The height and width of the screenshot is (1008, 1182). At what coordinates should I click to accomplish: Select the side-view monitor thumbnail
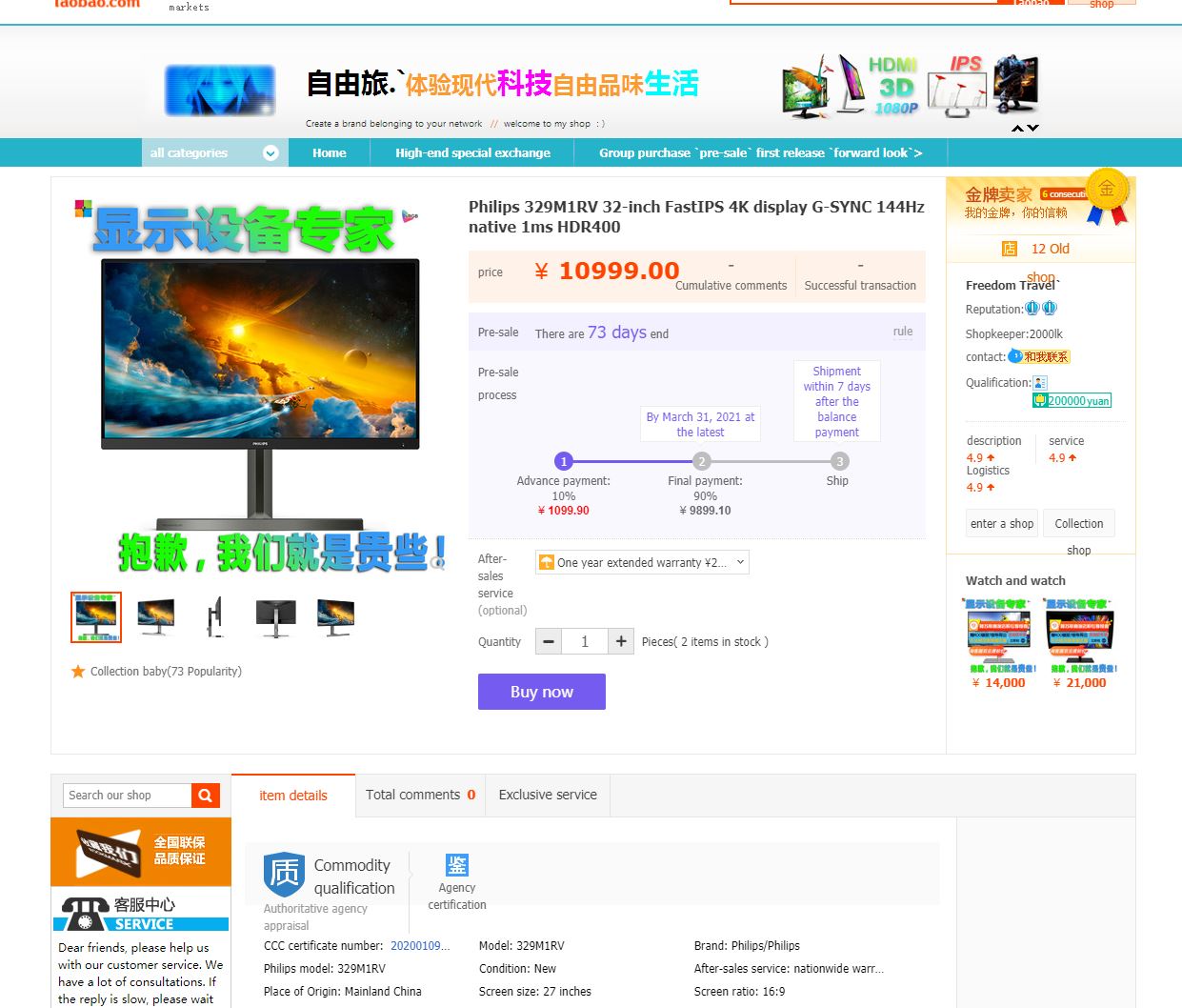pyautogui.click(x=215, y=617)
